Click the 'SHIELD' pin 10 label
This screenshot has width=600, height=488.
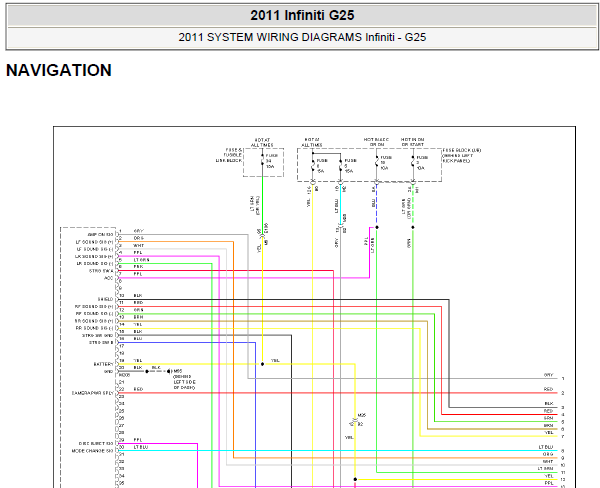tap(106, 299)
